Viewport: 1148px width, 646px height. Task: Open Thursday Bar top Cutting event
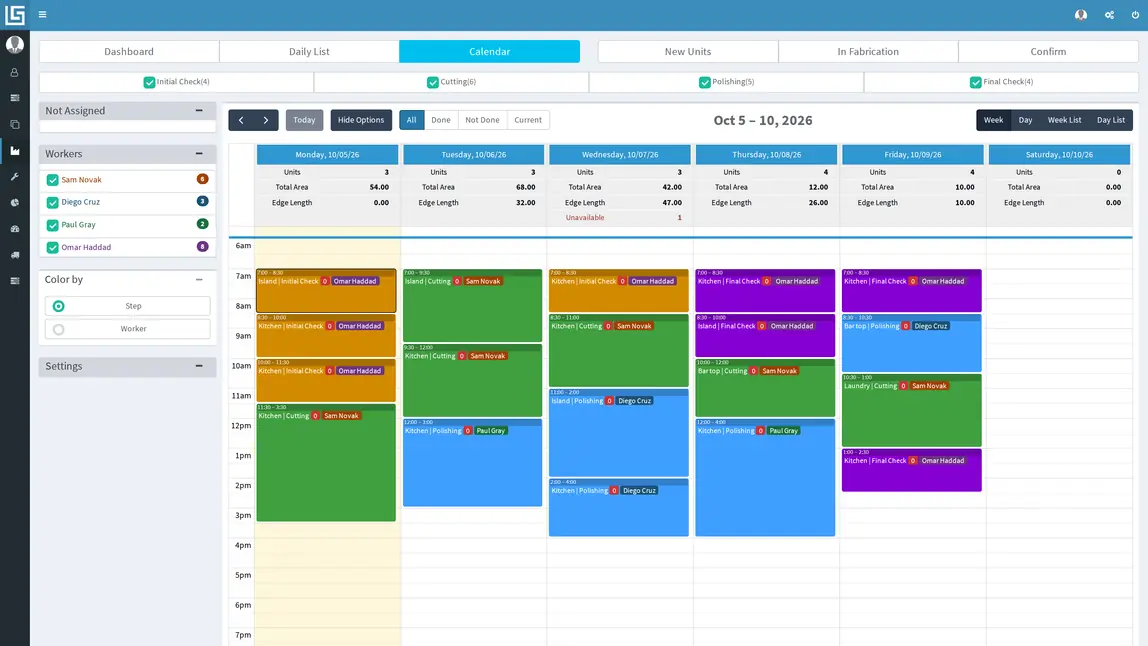[x=765, y=388]
